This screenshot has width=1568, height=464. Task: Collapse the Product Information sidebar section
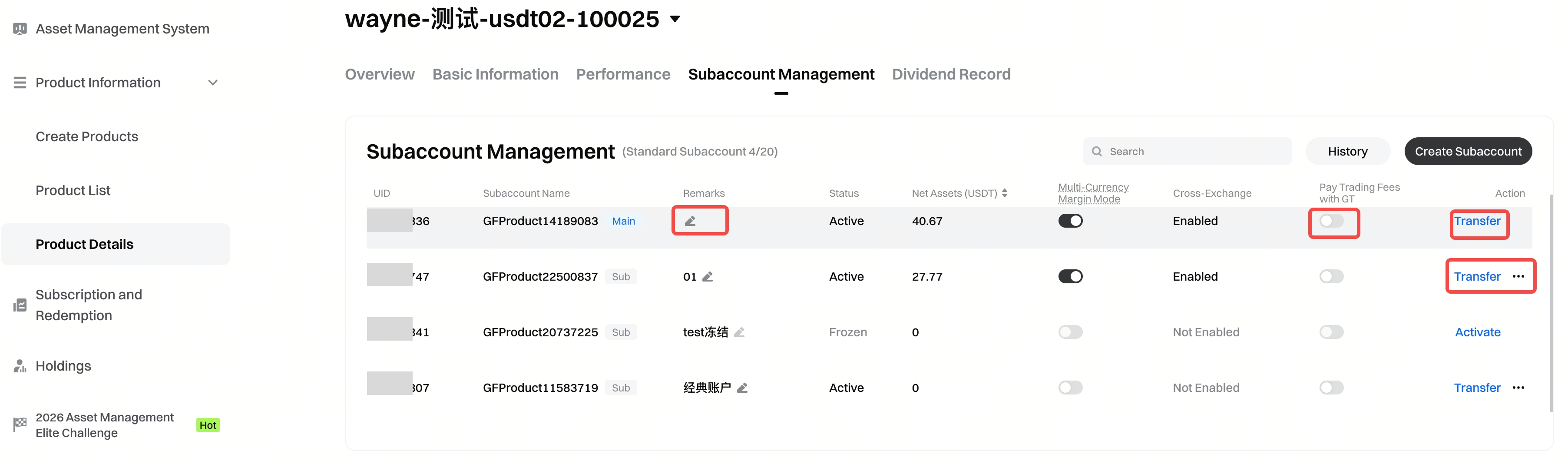point(212,83)
